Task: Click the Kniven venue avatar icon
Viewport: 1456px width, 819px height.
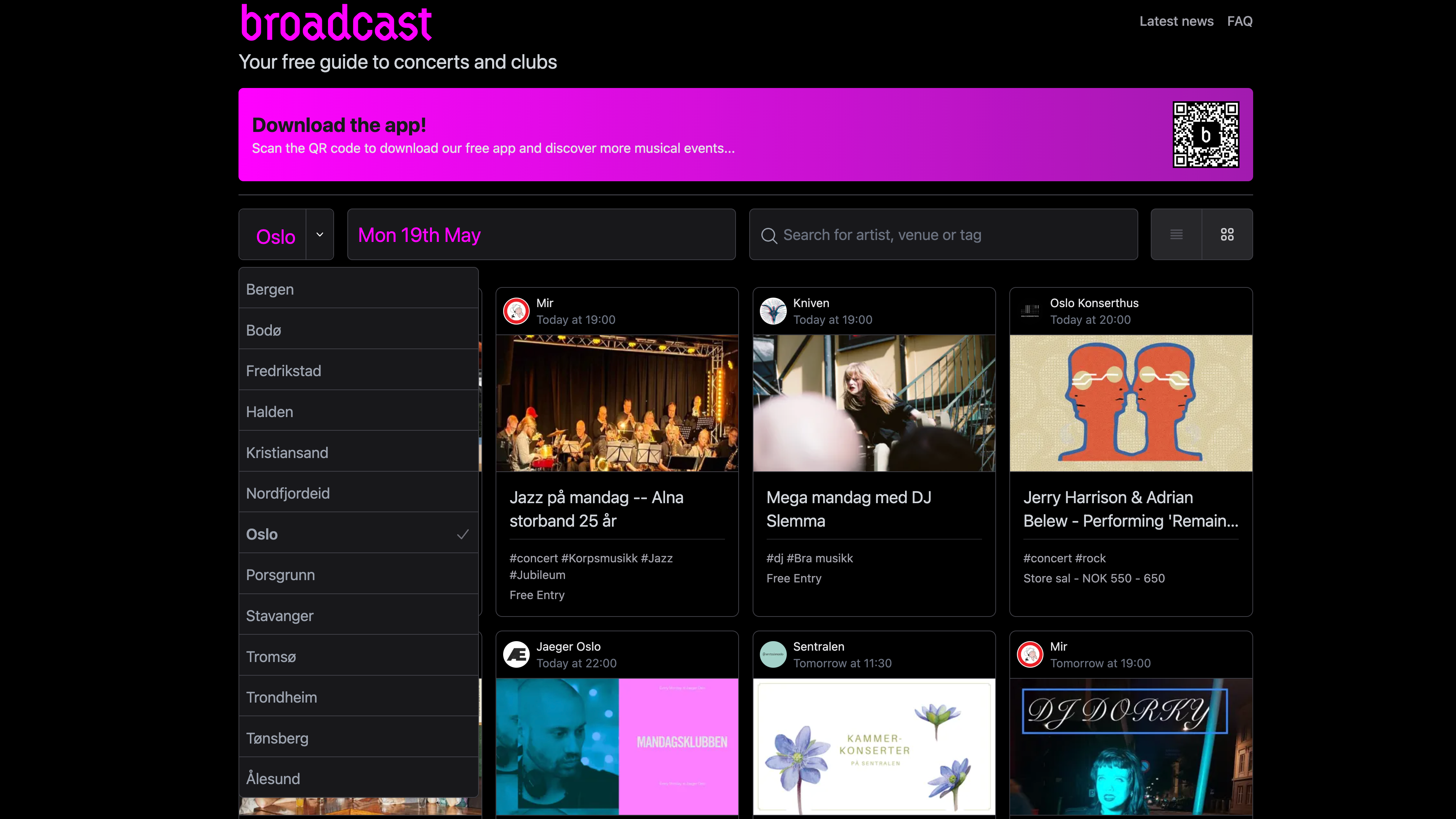Action: [x=773, y=311]
